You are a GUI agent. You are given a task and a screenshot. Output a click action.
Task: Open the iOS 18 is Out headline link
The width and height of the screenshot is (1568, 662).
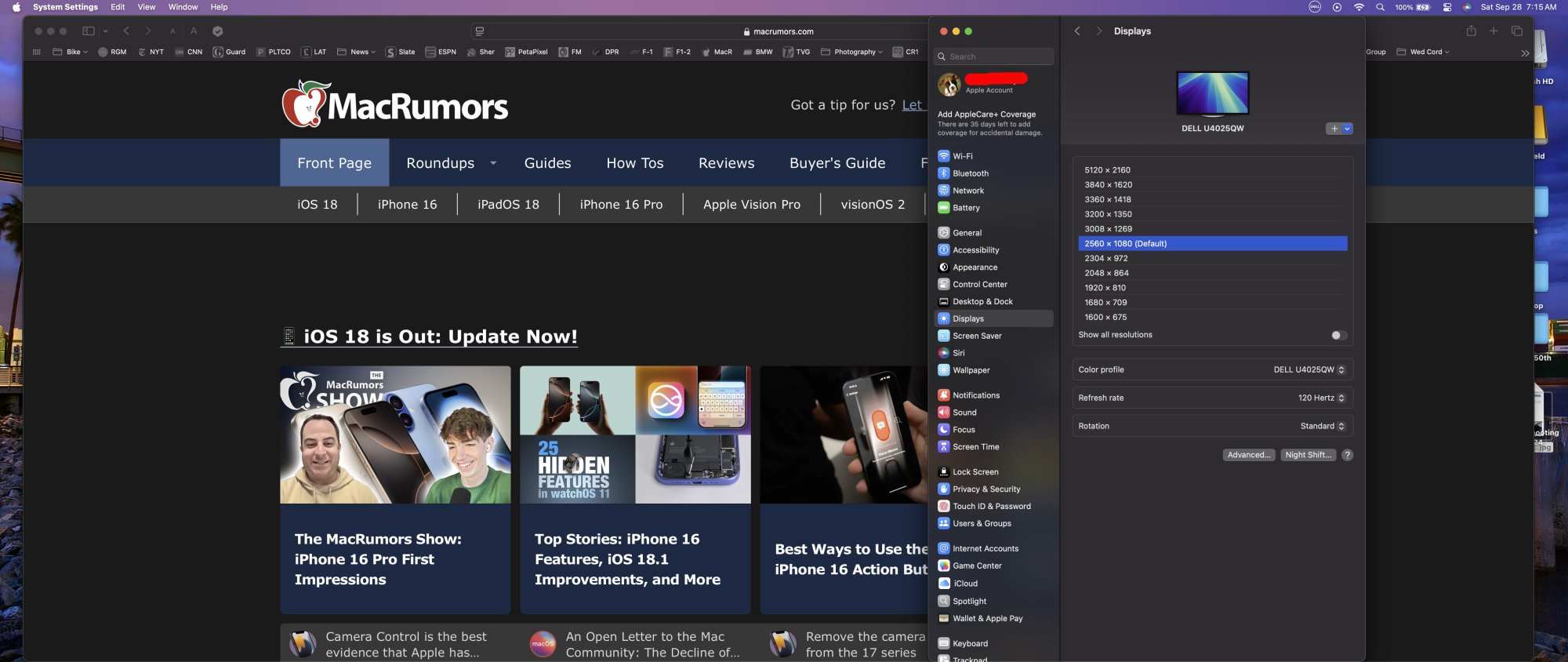pyautogui.click(x=430, y=336)
